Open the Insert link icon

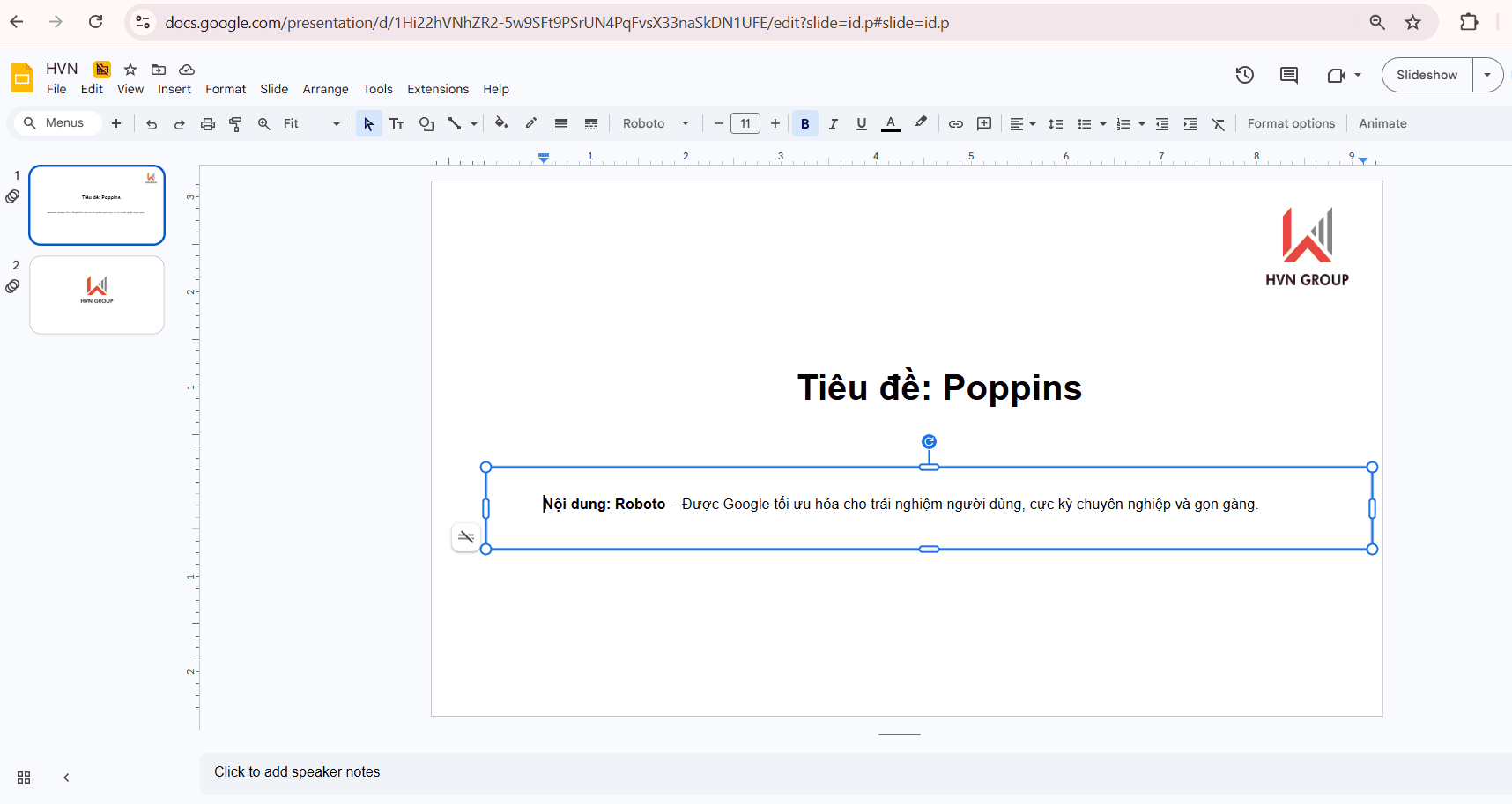click(x=955, y=124)
